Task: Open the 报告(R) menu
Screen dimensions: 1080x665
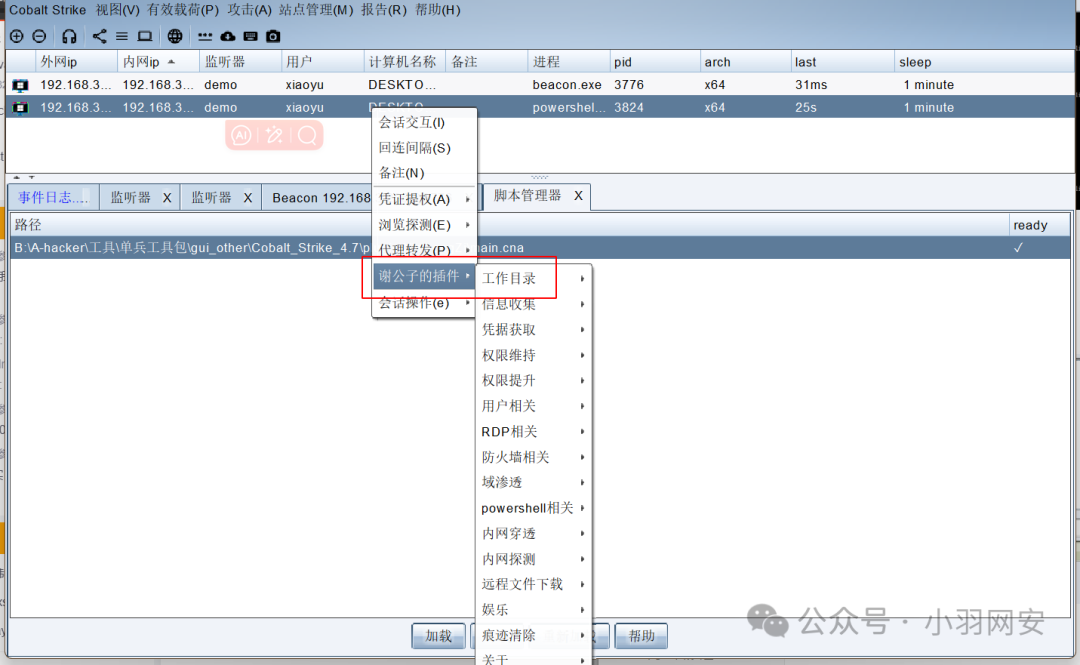Action: coord(384,10)
